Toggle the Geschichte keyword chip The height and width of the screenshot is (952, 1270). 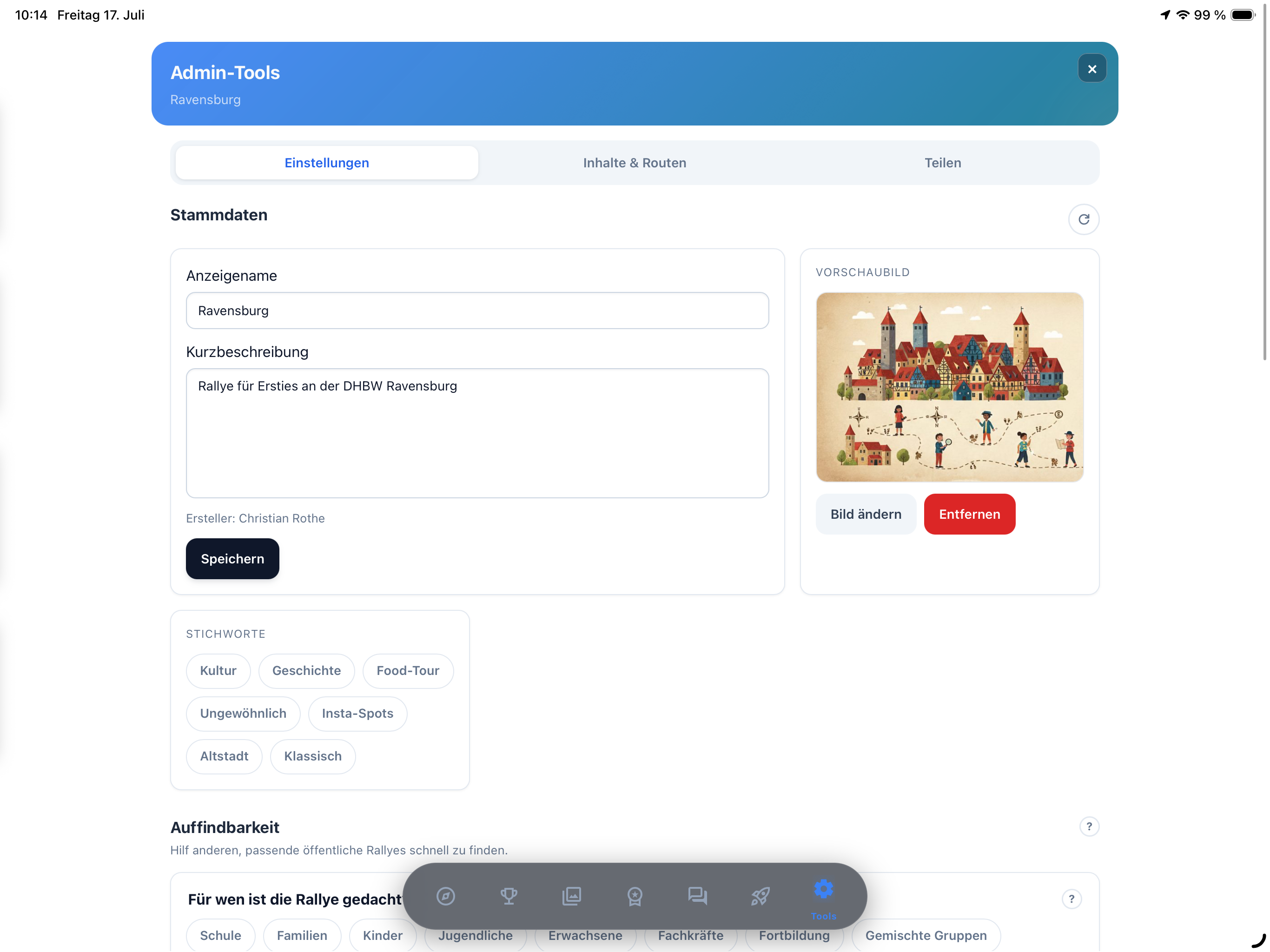[306, 671]
